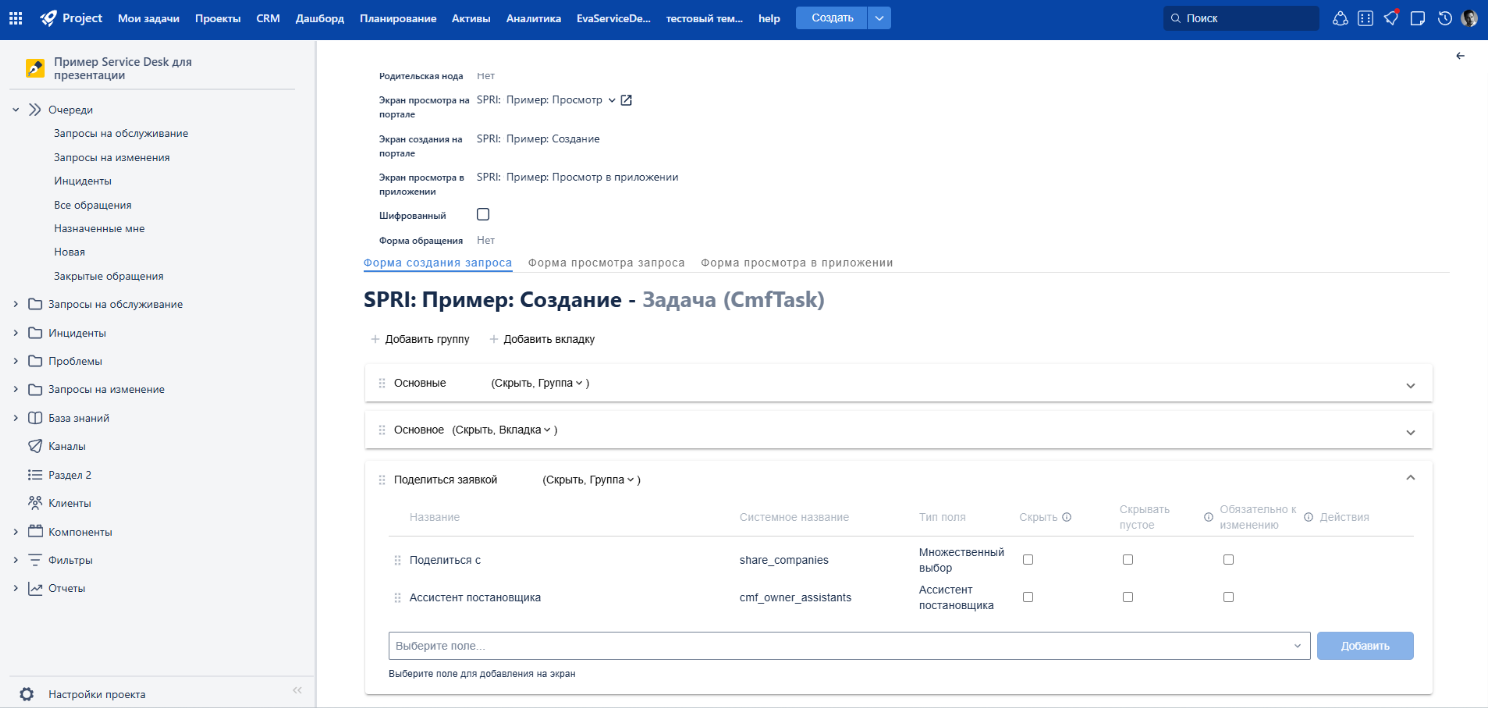
Task: Click the Добавить вкладку button
Action: 542,339
